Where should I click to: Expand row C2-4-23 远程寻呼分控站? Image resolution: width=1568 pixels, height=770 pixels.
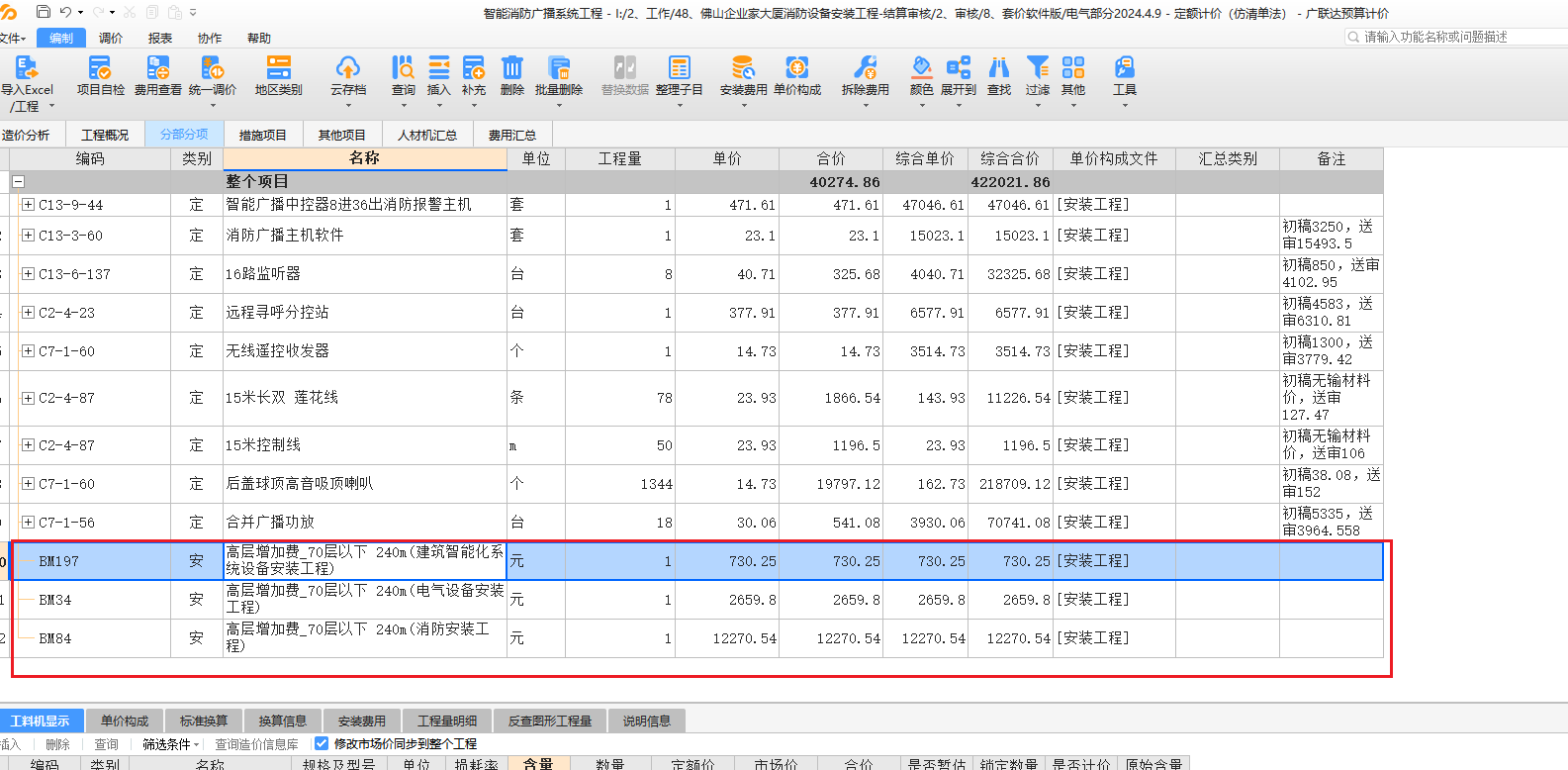[28, 313]
